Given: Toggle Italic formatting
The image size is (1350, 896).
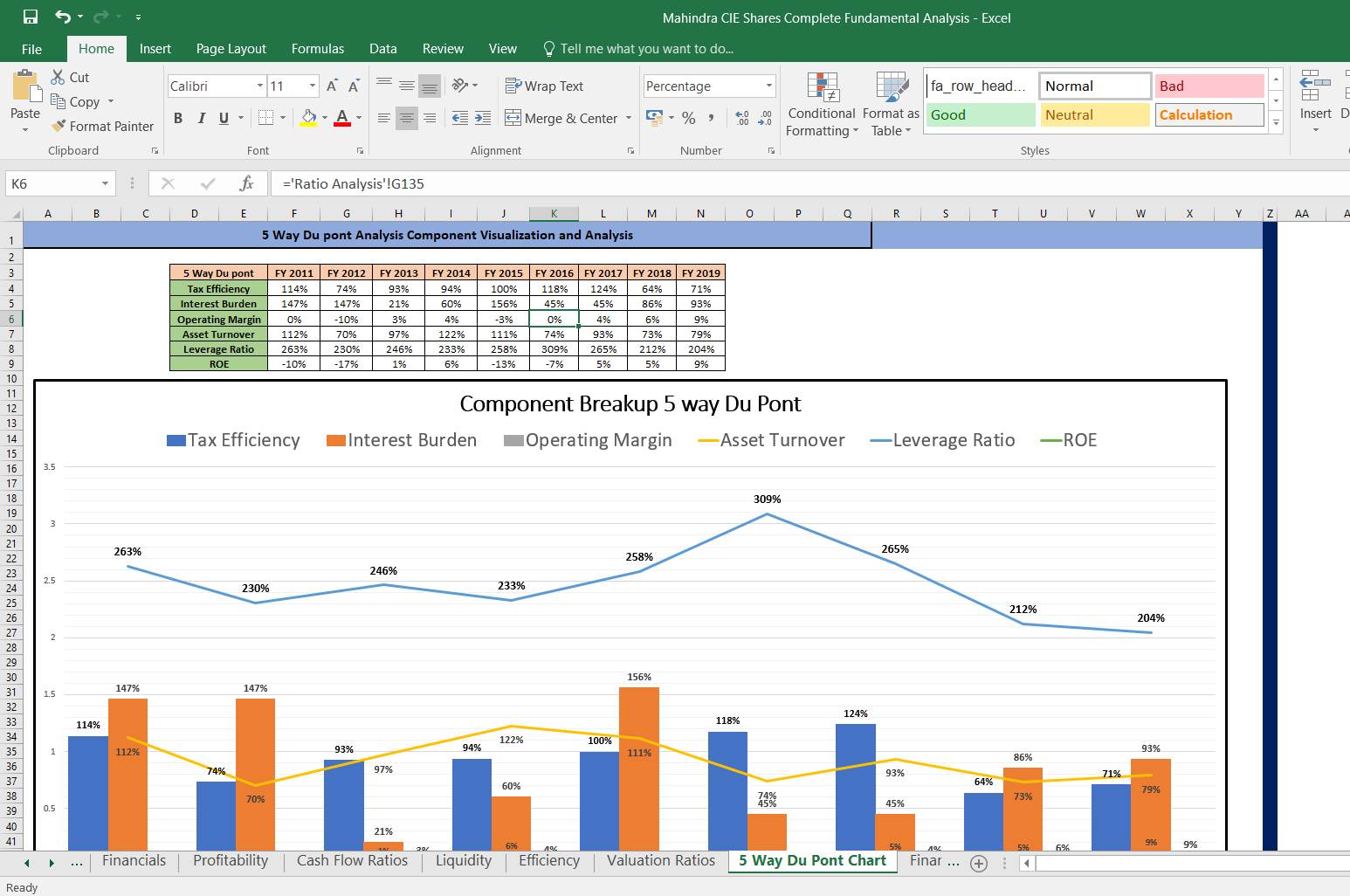Looking at the screenshot, I should click(x=201, y=118).
